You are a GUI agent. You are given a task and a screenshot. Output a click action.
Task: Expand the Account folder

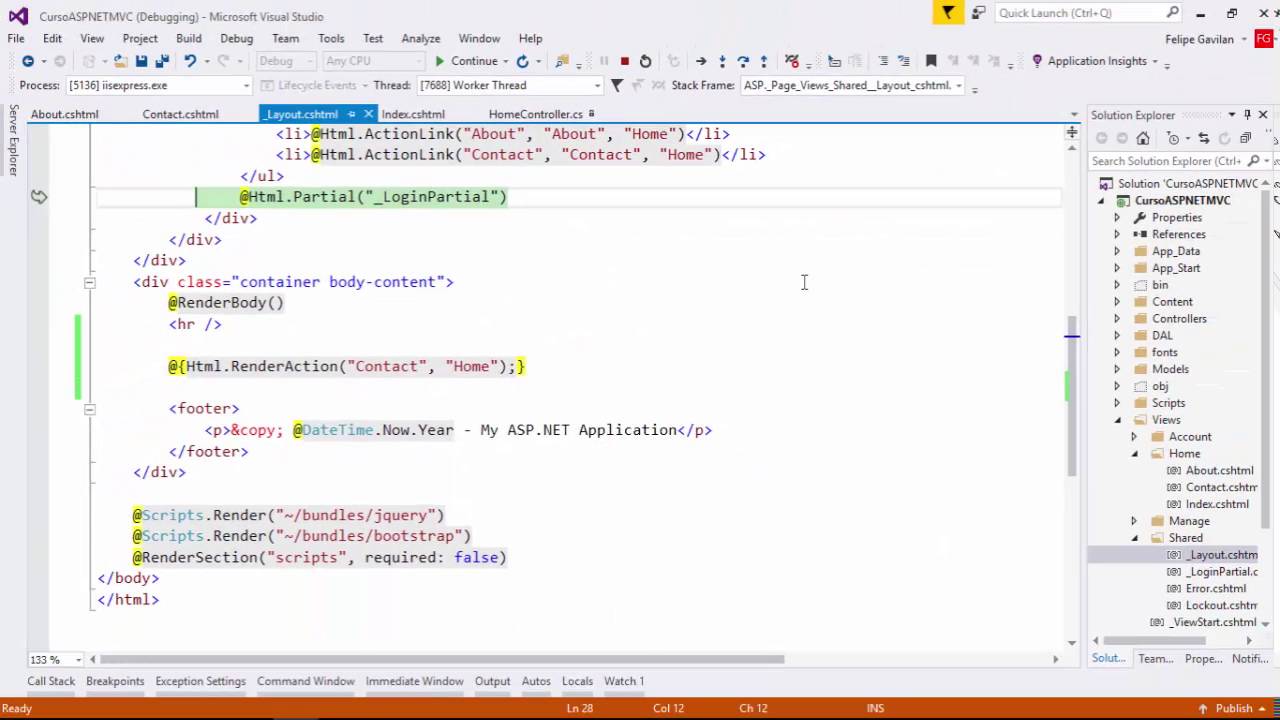pyautogui.click(x=1134, y=437)
